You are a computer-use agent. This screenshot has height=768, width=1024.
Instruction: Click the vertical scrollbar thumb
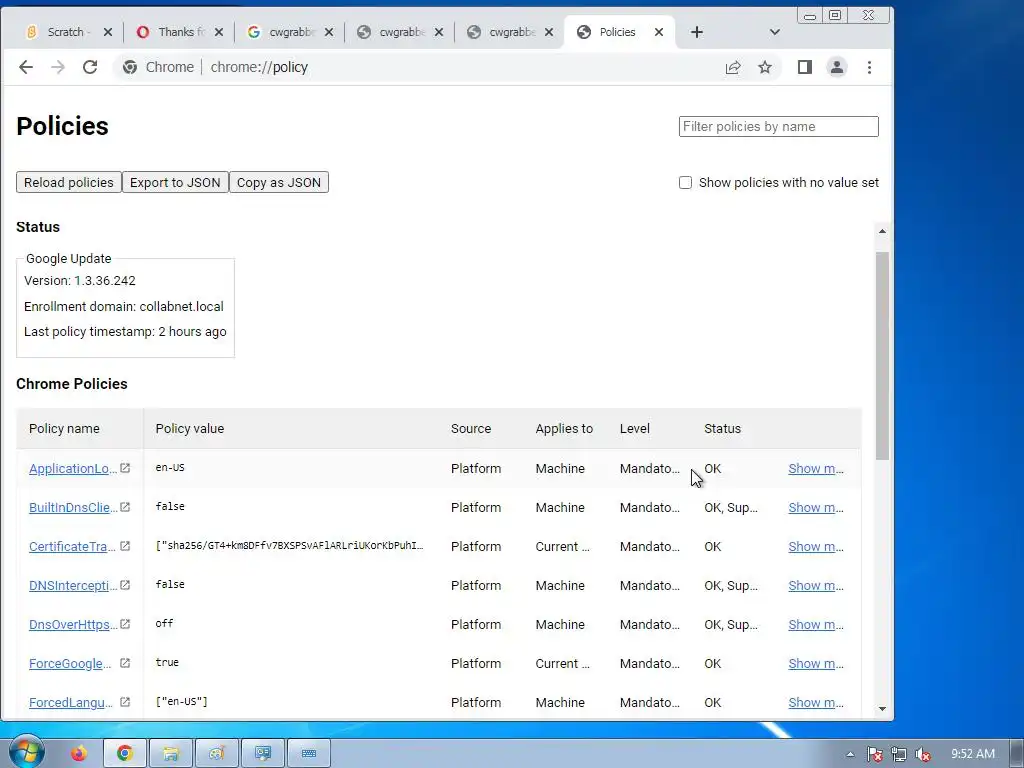(x=882, y=356)
